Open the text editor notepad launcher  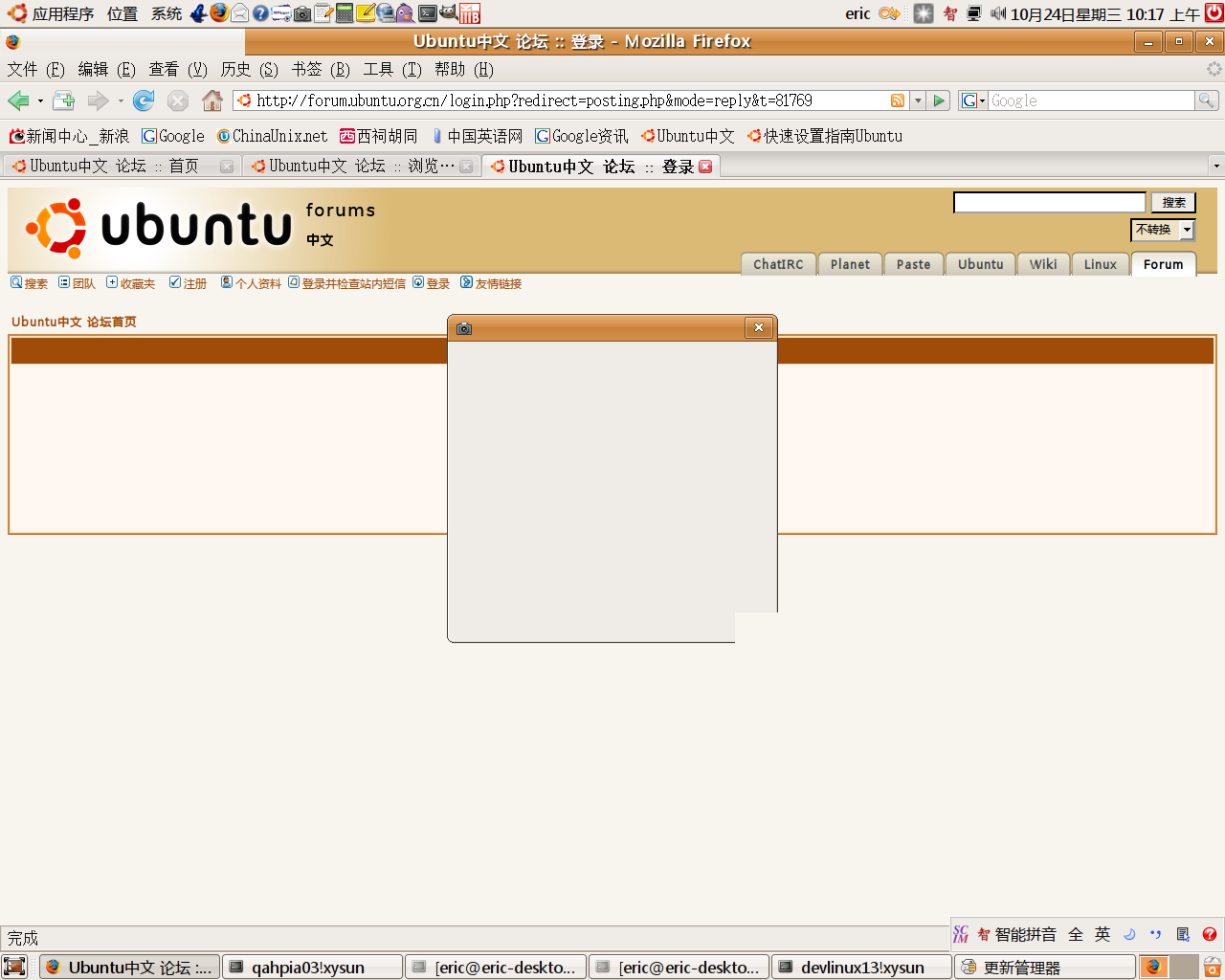[x=323, y=13]
